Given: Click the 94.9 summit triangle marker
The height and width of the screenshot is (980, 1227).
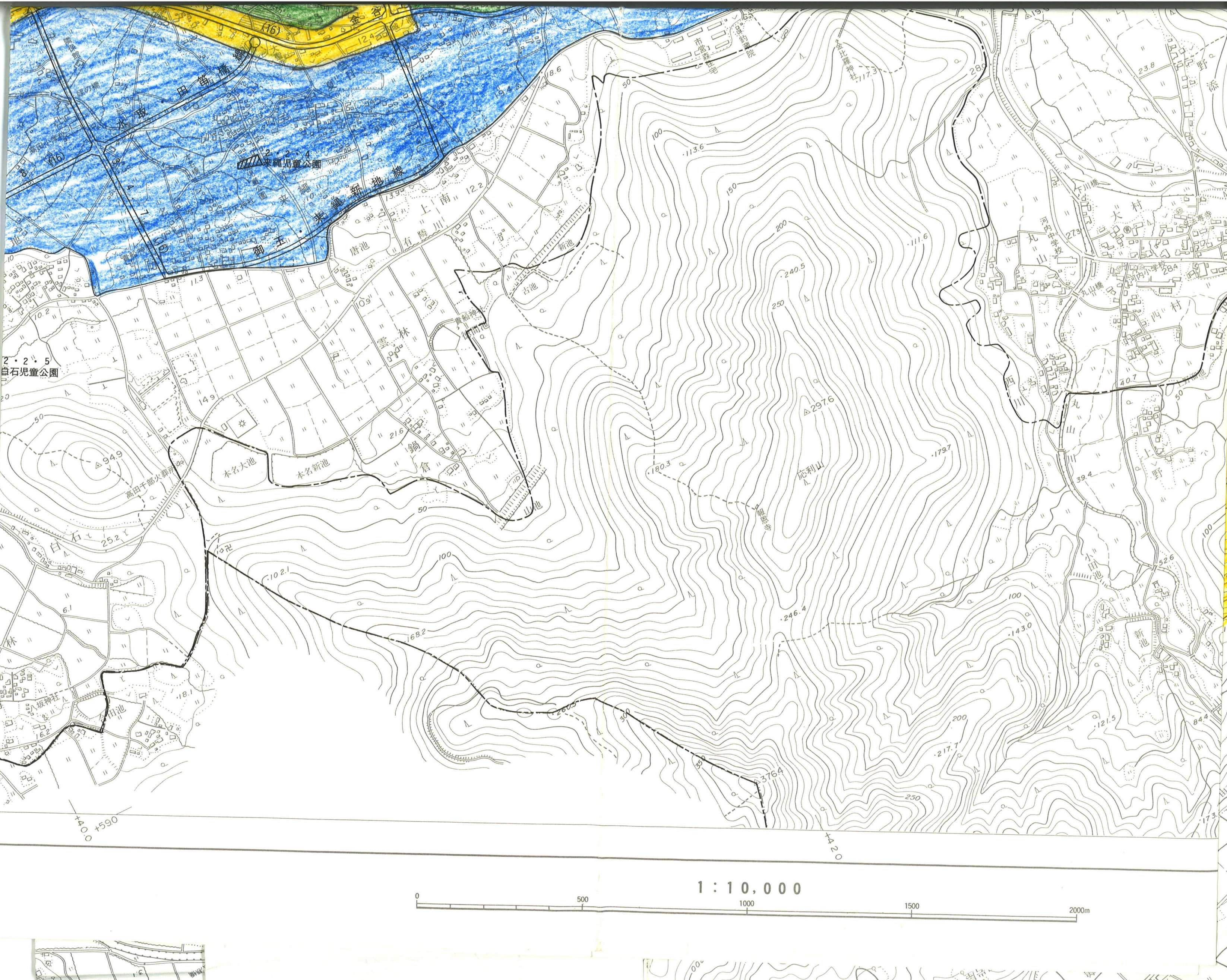Looking at the screenshot, I should pyautogui.click(x=98, y=465).
